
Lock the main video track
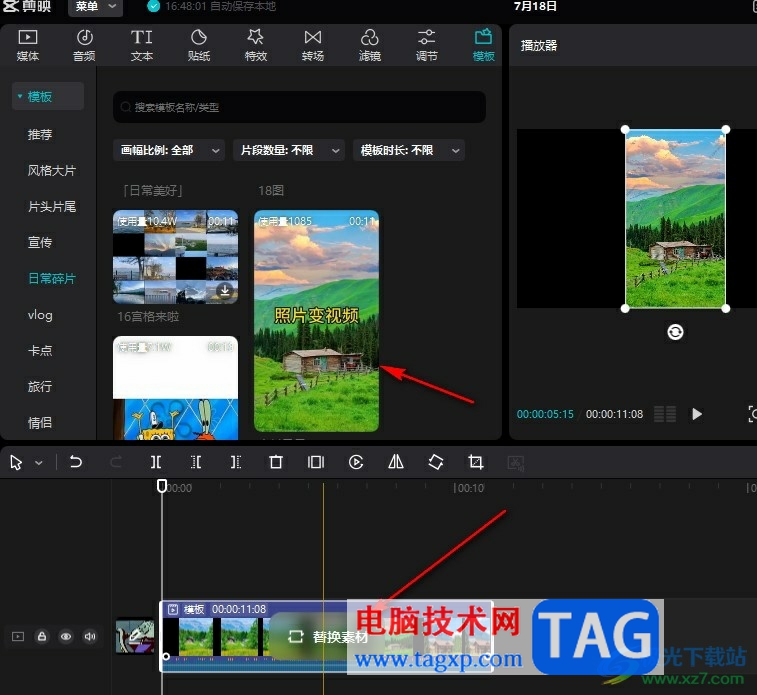tap(42, 637)
